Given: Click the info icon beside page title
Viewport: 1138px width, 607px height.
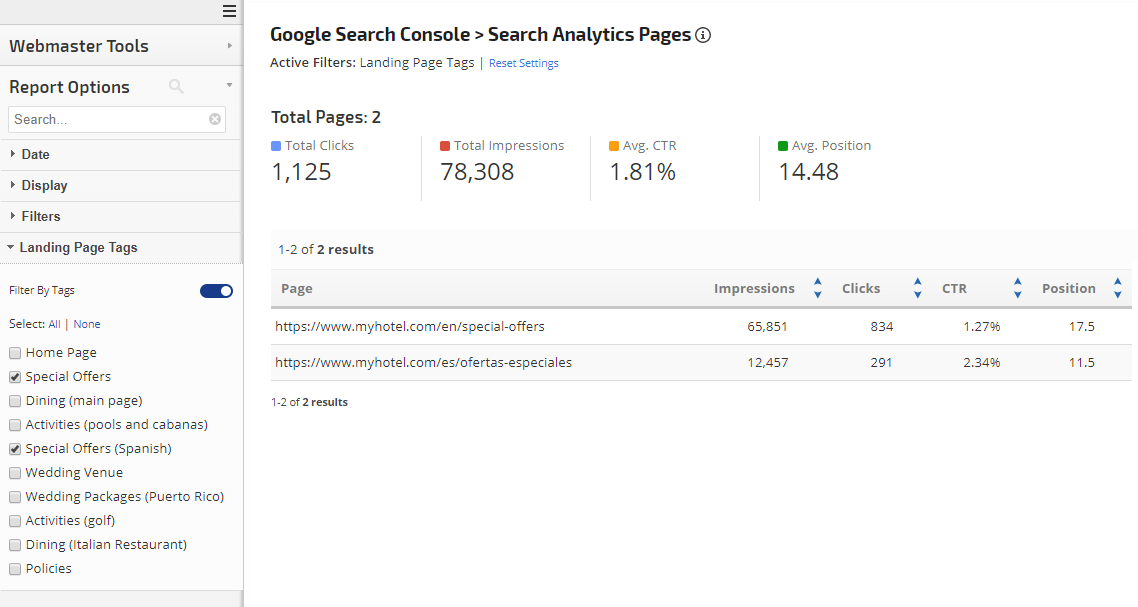Looking at the screenshot, I should [703, 36].
